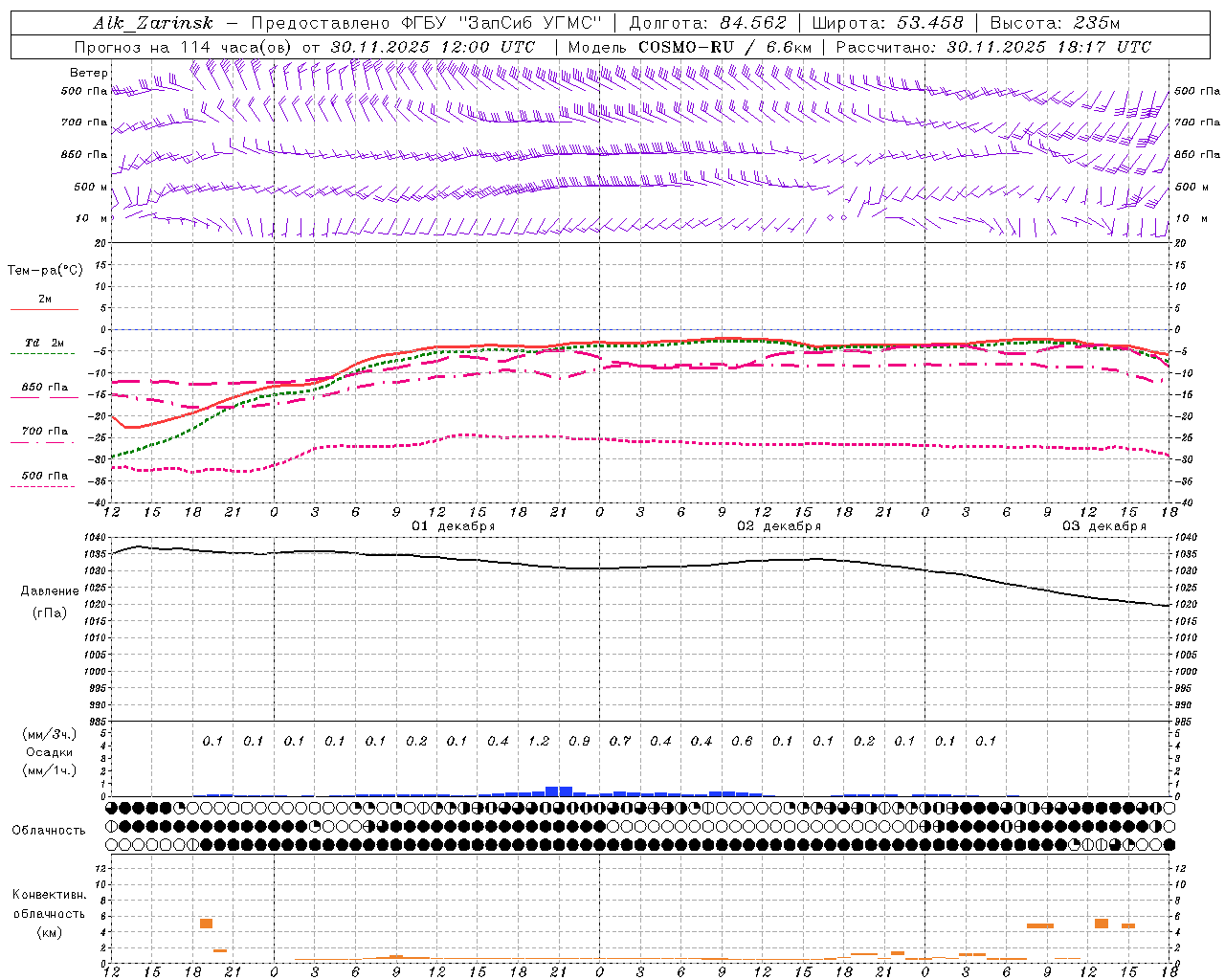Image resolution: width=1225 pixels, height=980 pixels.
Task: Click 'Рассчитано: 30.11.2025 18:17 UTC' text
Action: pyautogui.click(x=993, y=47)
